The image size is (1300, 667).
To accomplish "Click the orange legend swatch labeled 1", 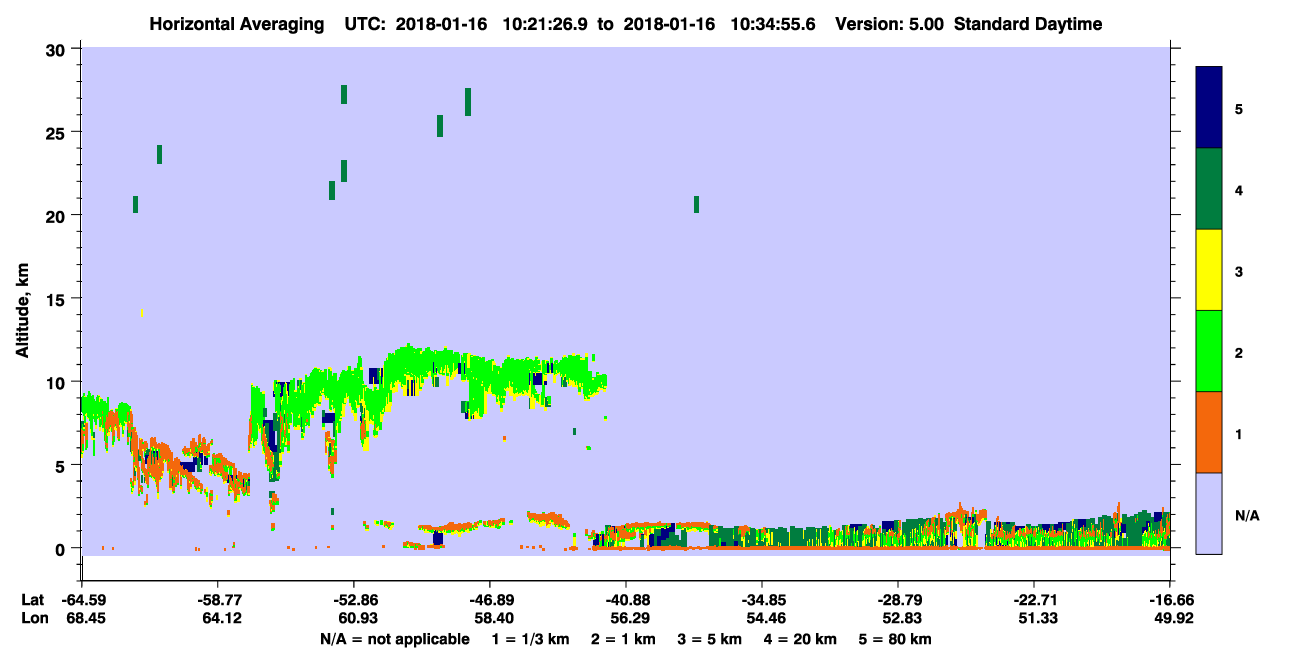I will click(x=1209, y=432).
